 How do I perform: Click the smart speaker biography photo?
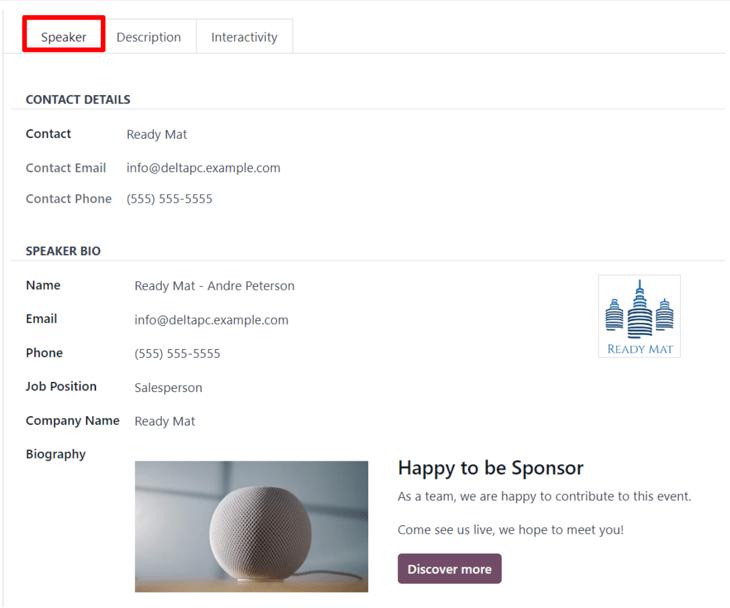[251, 526]
